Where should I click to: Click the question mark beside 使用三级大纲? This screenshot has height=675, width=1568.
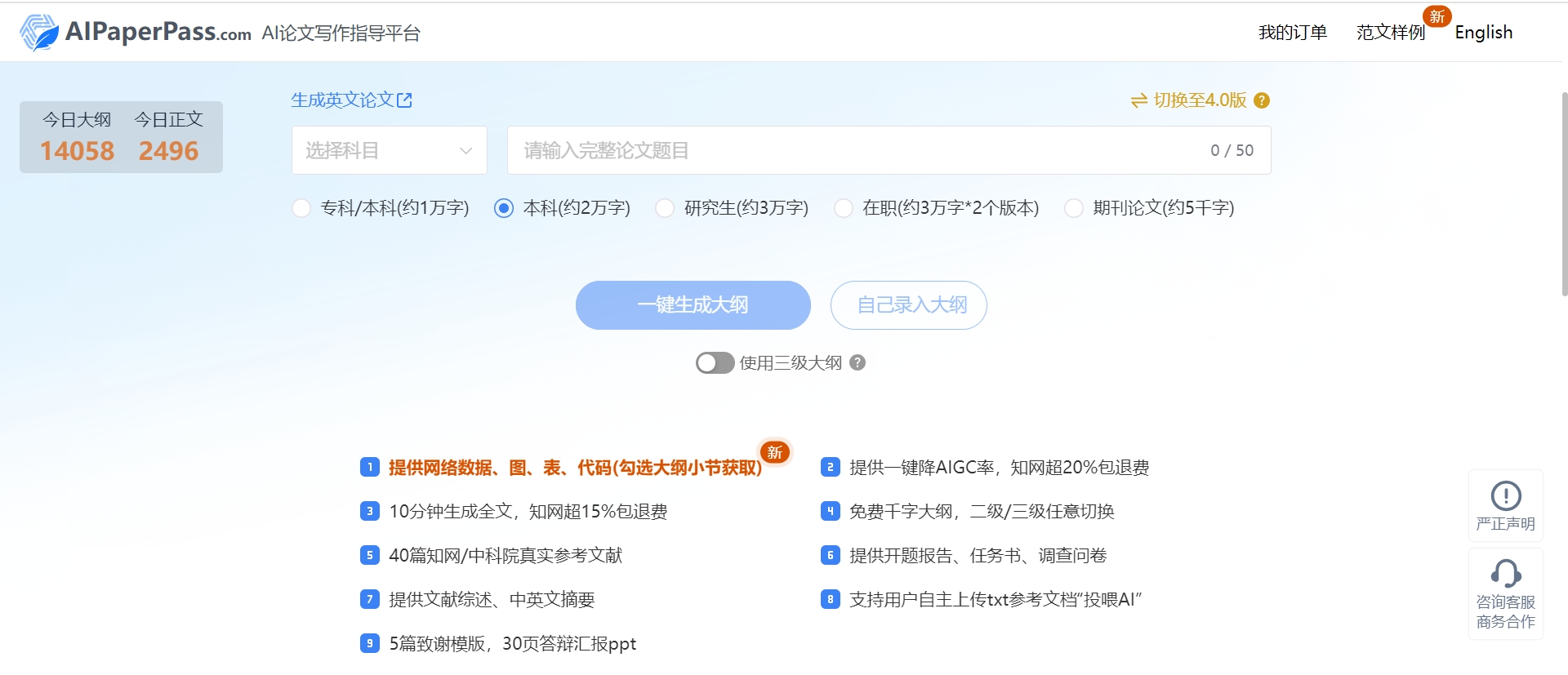click(x=857, y=363)
